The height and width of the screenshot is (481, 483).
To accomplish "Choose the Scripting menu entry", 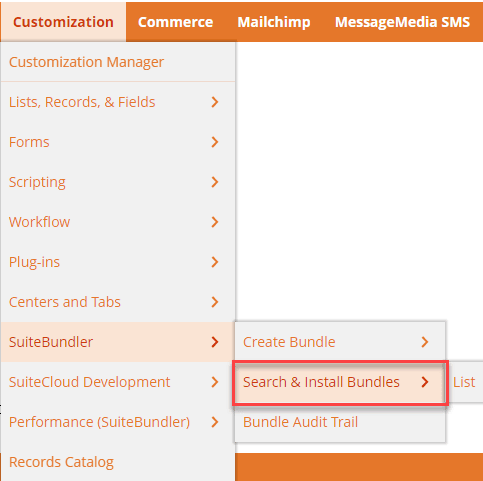I will 118,182.
